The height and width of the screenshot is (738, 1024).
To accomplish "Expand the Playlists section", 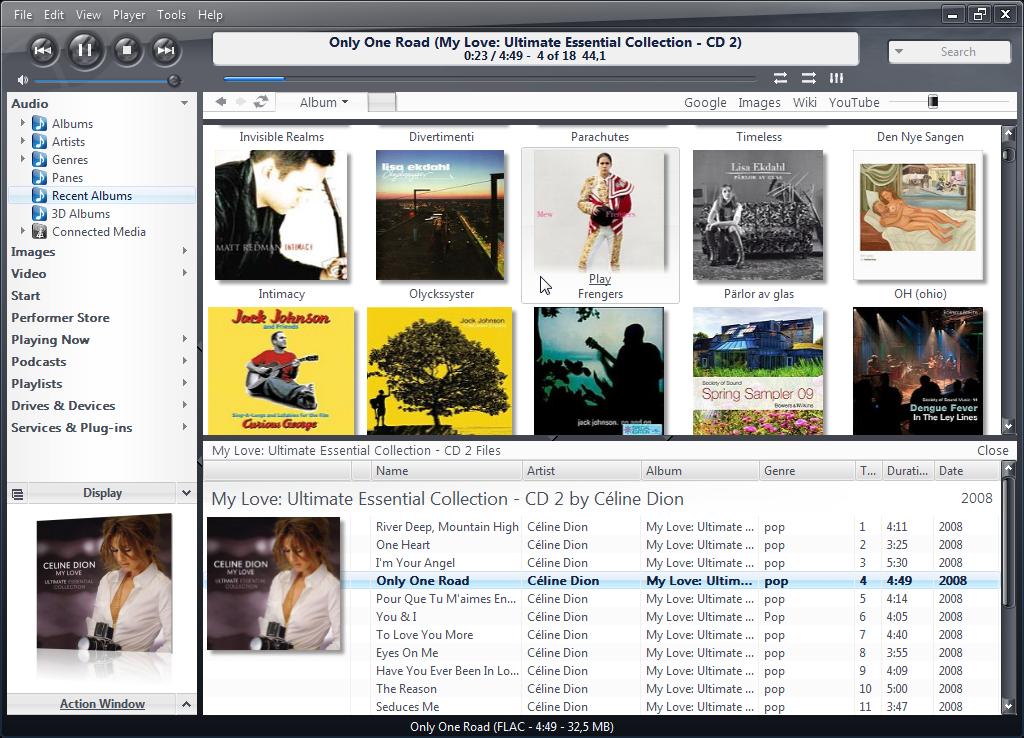I will pyautogui.click(x=184, y=383).
